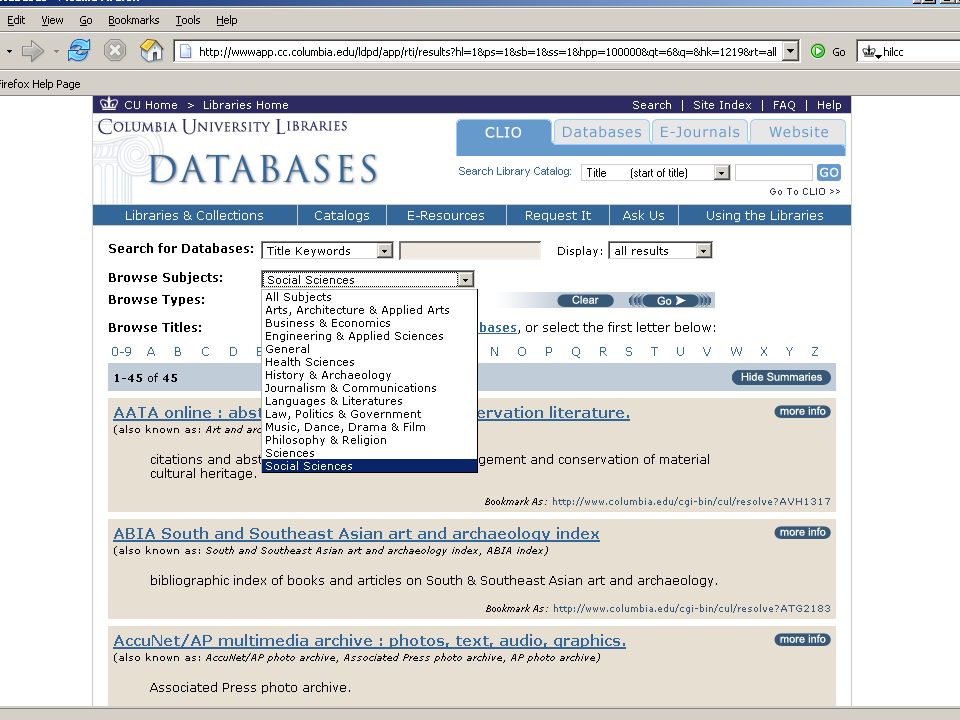This screenshot has width=960, height=720.
Task: Select Engineering & Applied Sciences option
Action: click(369, 336)
